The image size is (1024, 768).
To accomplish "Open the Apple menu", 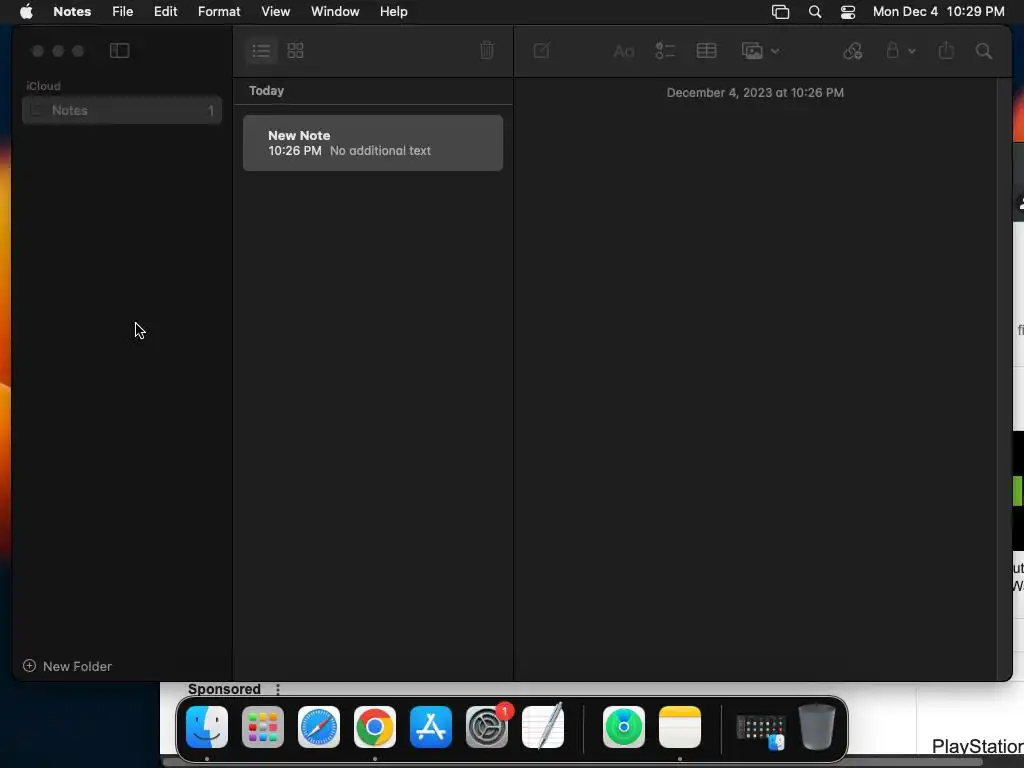I will click(x=26, y=11).
